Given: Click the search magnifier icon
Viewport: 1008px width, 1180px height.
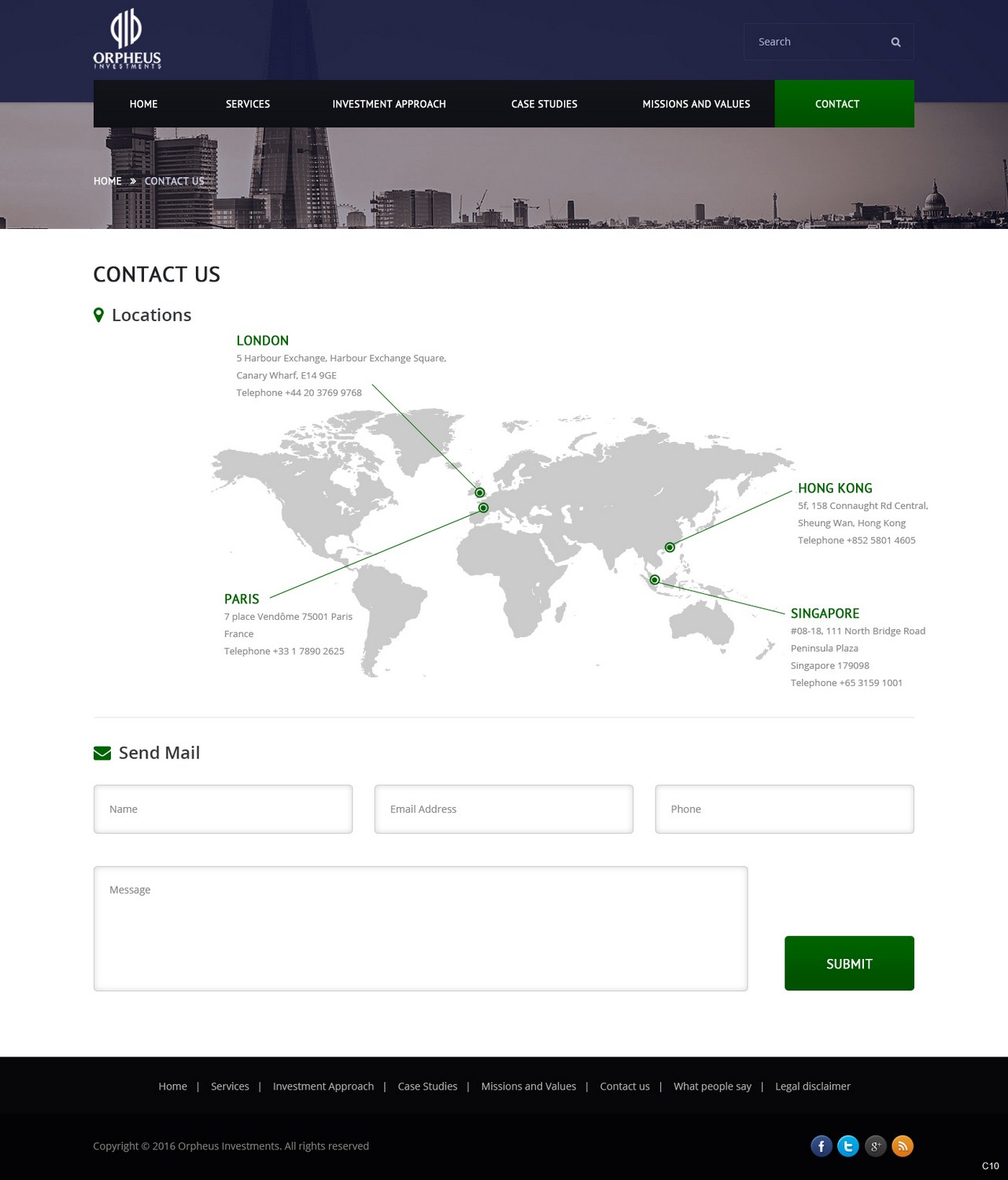Looking at the screenshot, I should tap(895, 41).
